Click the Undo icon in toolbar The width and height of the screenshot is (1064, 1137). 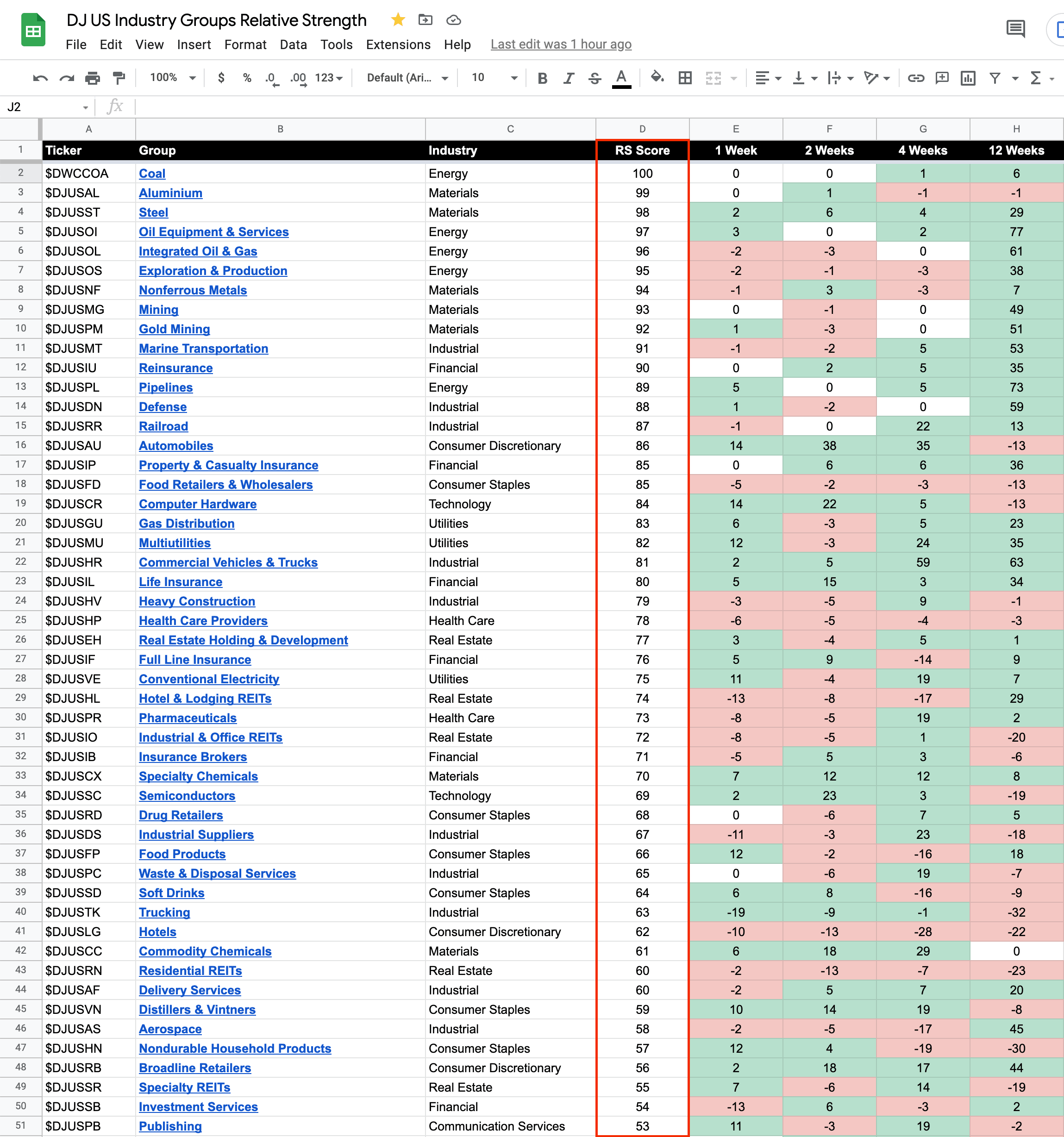(40, 78)
